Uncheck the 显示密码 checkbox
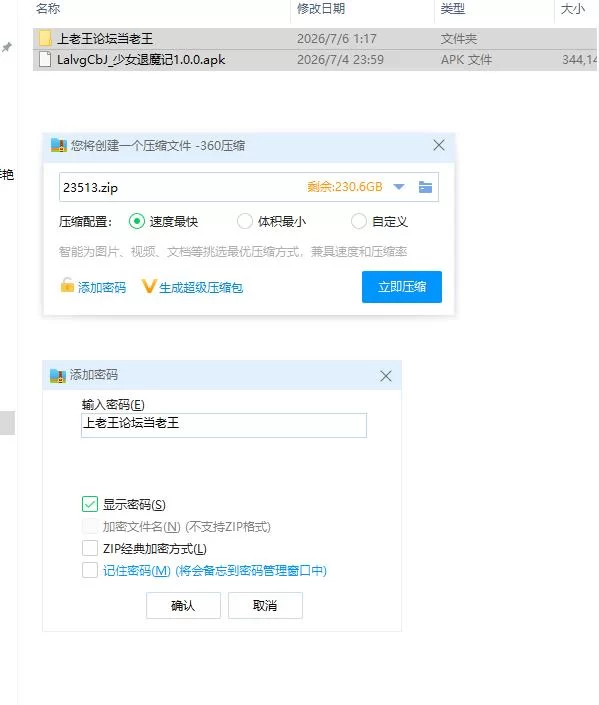The width and height of the screenshot is (599, 705). 90,504
